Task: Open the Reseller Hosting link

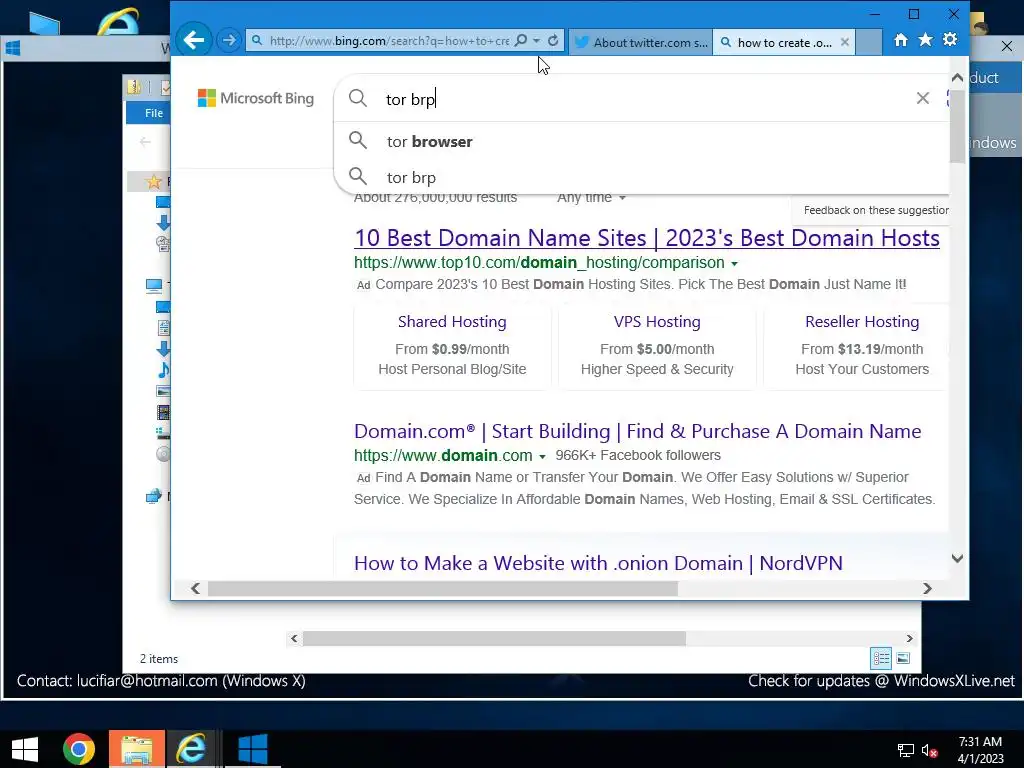Action: (862, 322)
